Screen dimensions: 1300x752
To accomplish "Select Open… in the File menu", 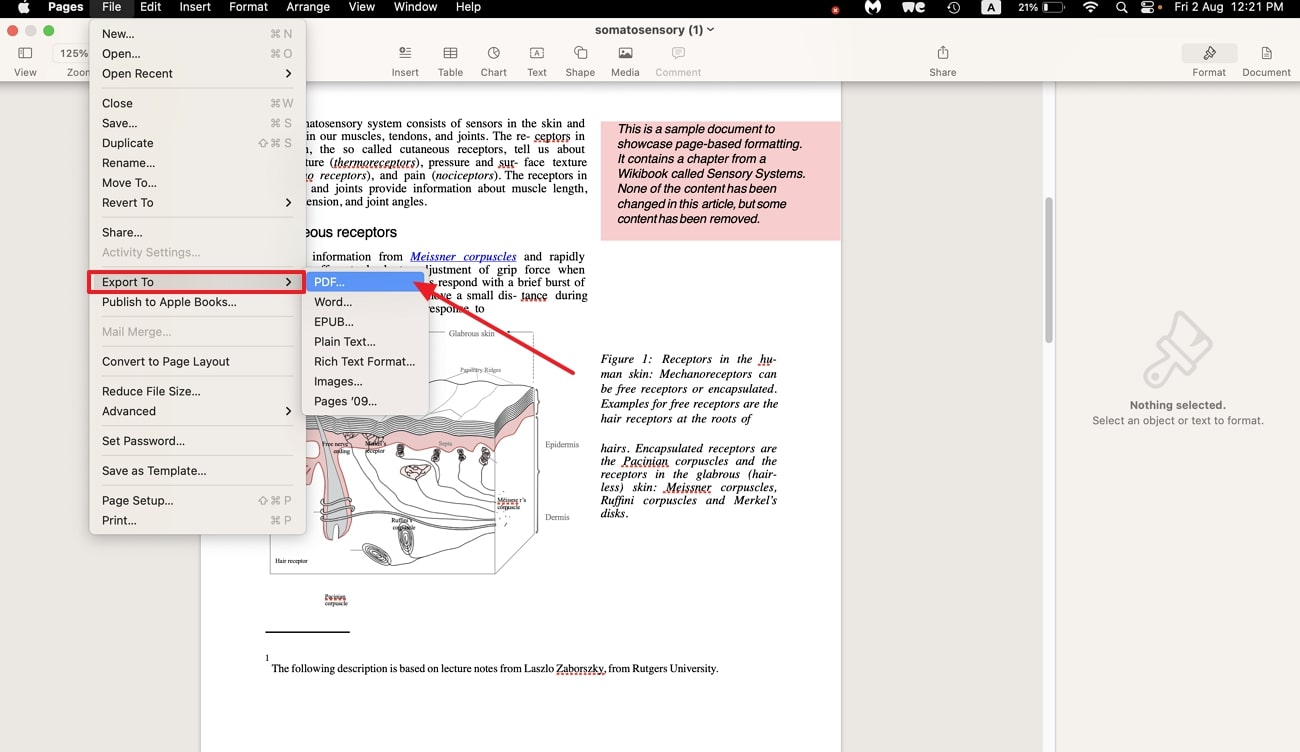I will (197, 54).
